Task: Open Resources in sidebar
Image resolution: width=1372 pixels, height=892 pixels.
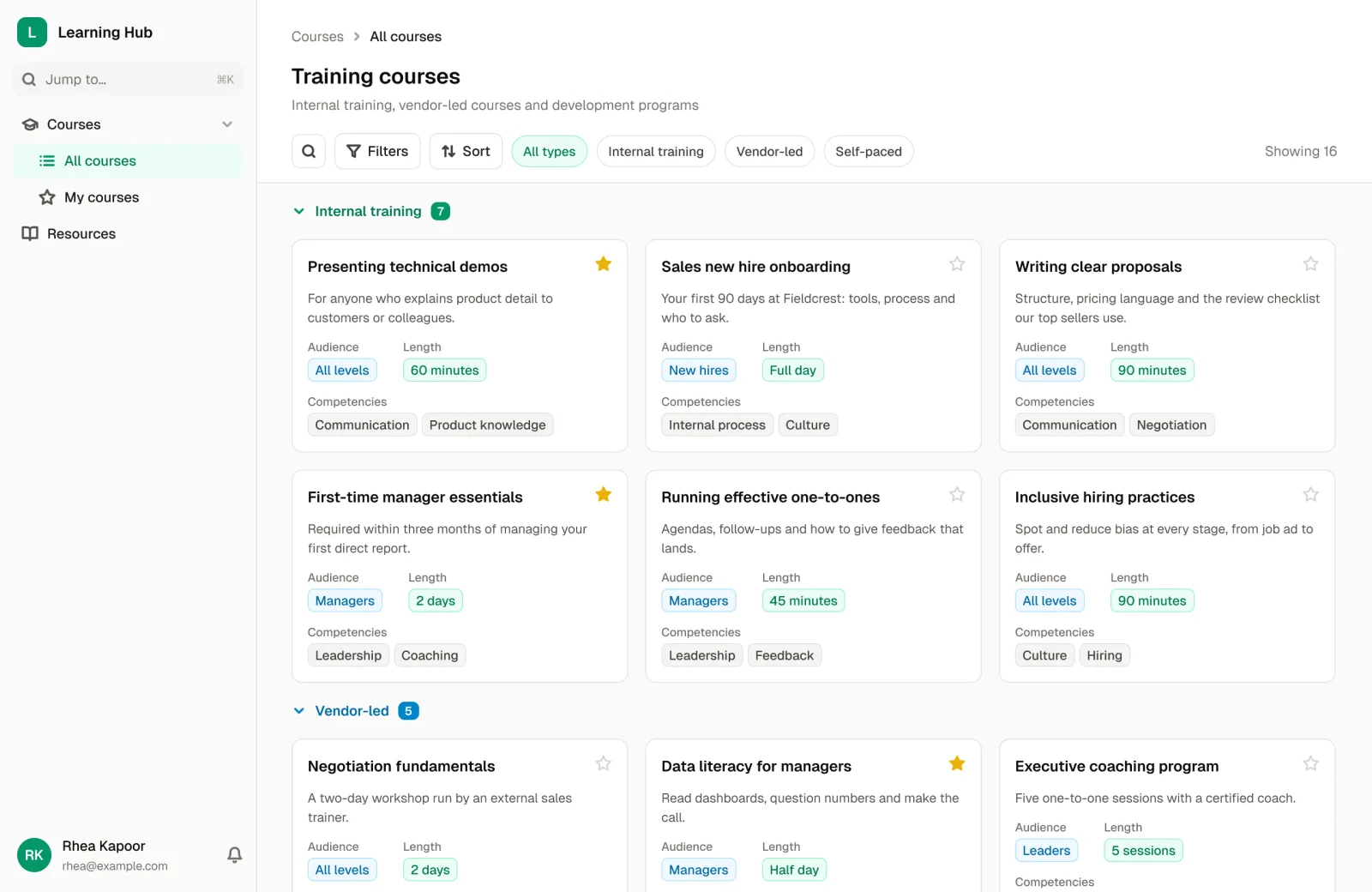Action: point(128,233)
